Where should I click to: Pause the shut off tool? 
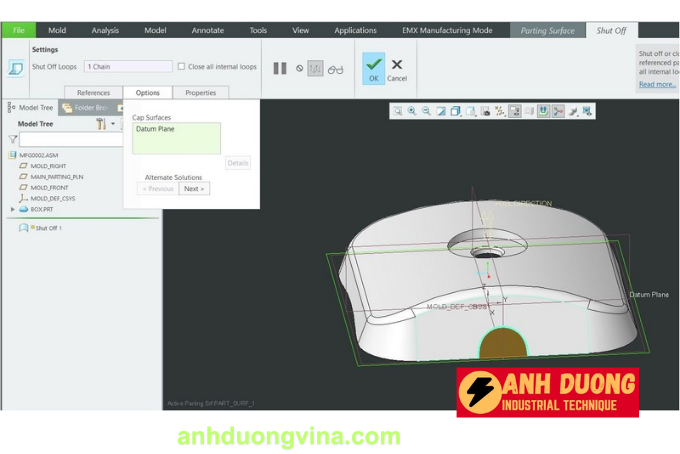[x=280, y=69]
